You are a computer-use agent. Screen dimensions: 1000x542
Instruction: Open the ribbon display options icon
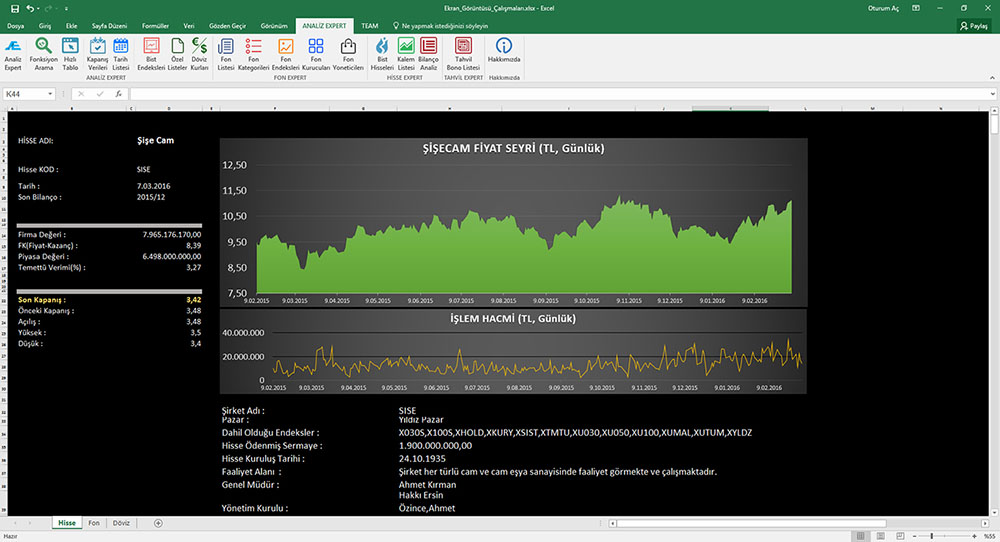pos(916,8)
